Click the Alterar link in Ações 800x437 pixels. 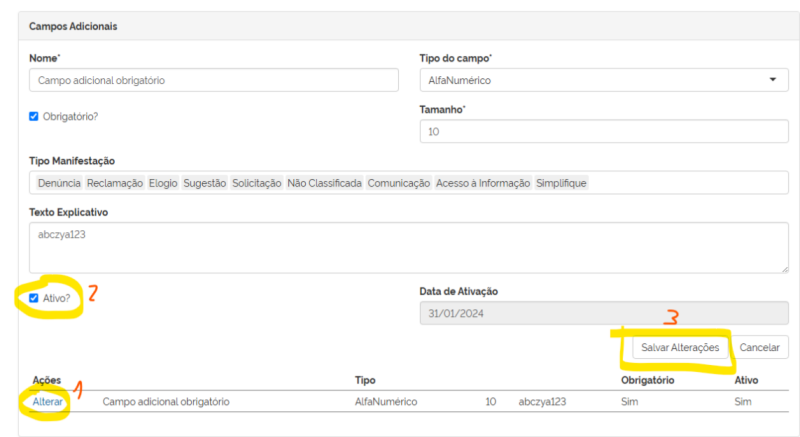[x=47, y=402]
